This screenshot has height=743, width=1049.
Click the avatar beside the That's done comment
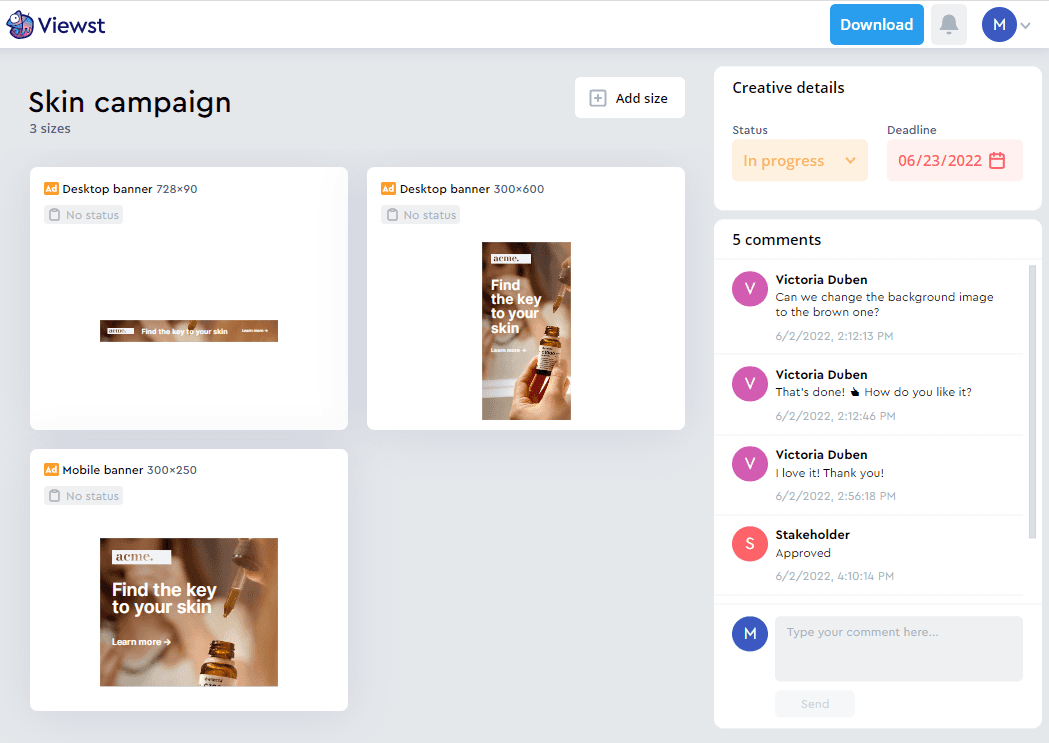coord(750,384)
